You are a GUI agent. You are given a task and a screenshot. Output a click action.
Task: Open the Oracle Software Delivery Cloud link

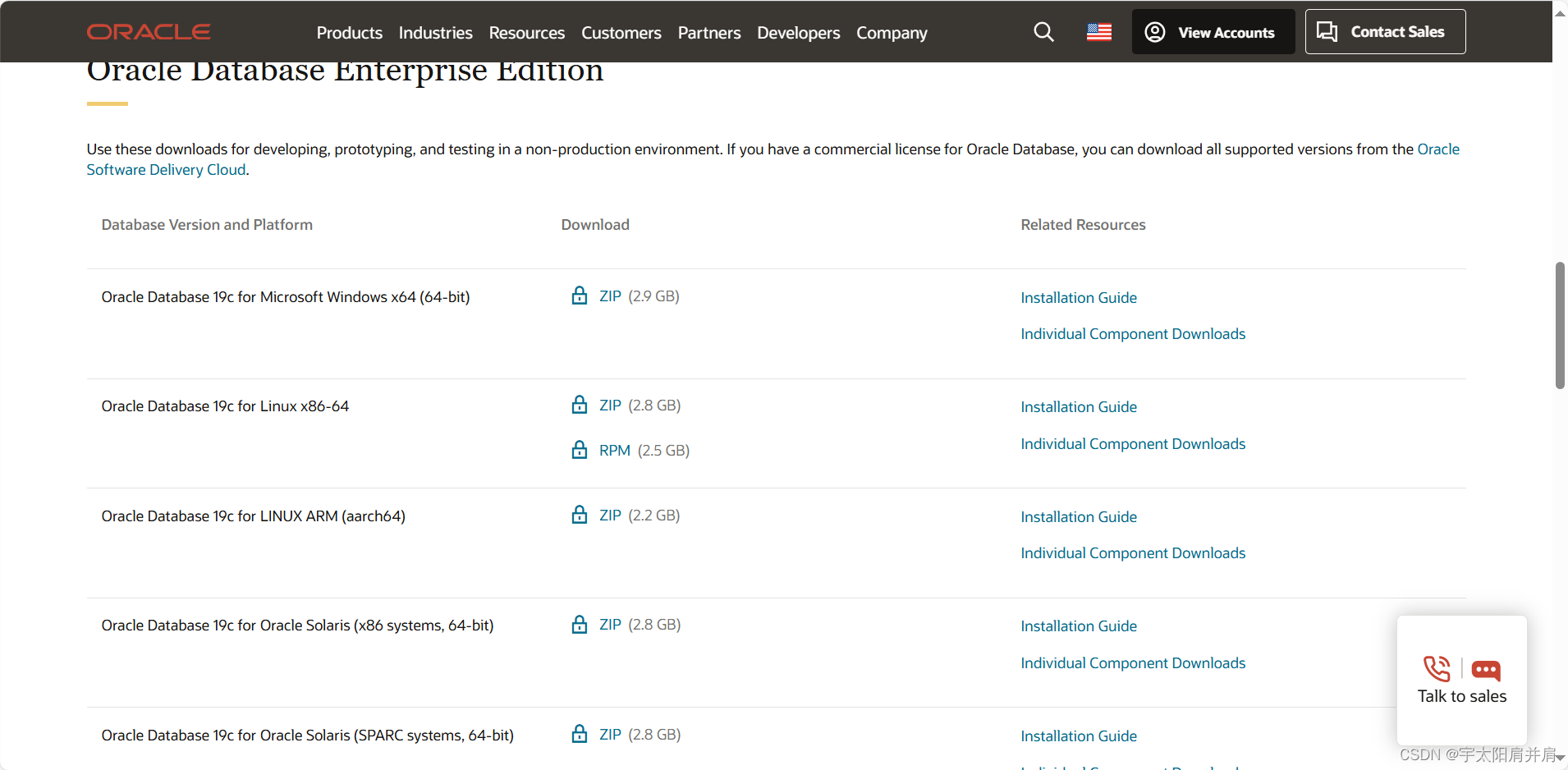pyautogui.click(x=167, y=170)
